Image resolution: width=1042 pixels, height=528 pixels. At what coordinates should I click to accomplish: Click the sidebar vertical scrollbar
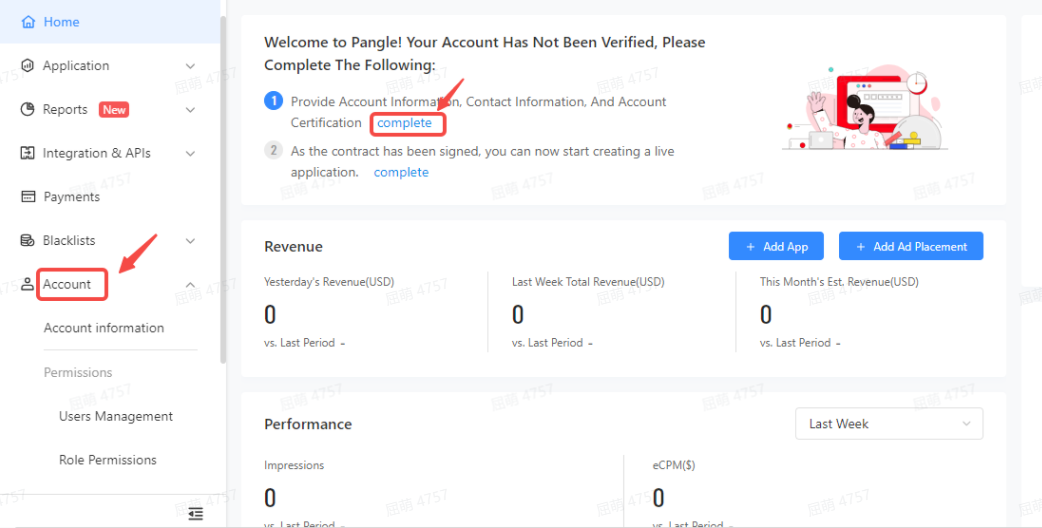pyautogui.click(x=223, y=189)
